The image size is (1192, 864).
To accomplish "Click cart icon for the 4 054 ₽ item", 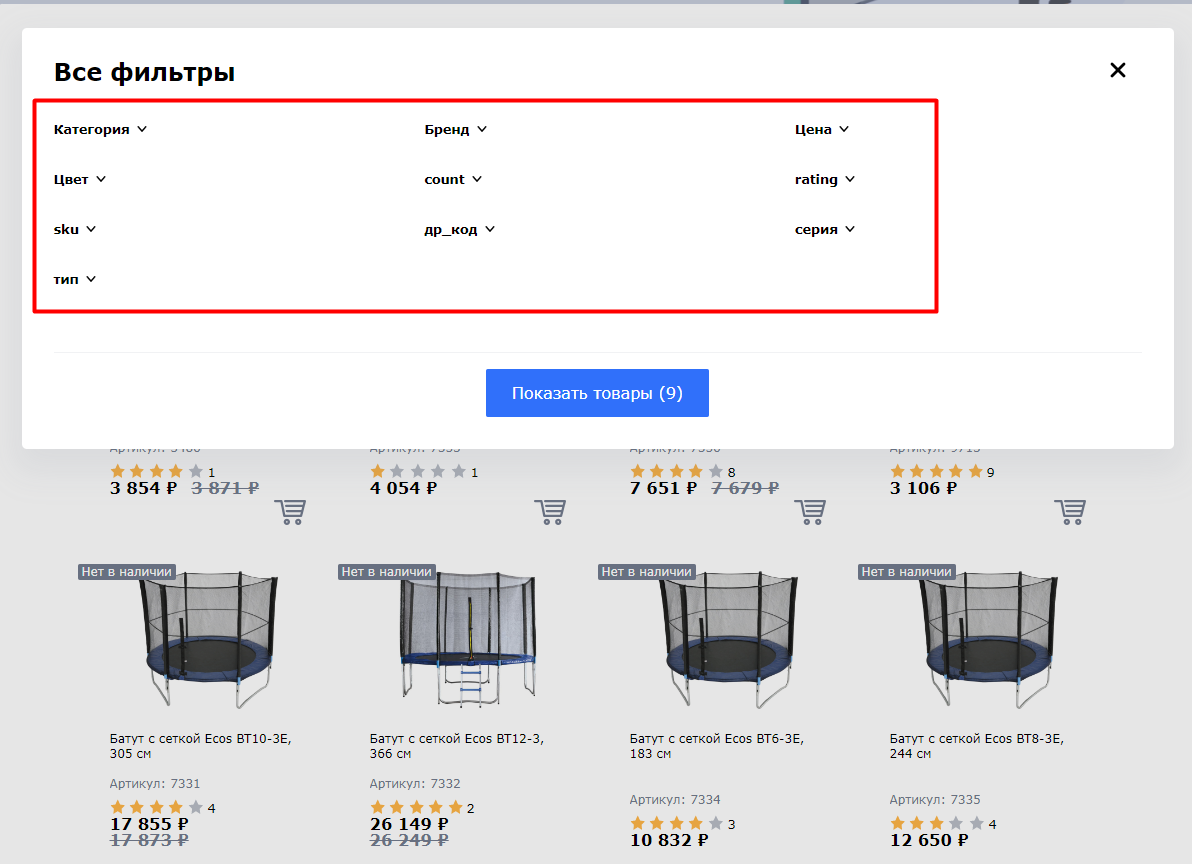I will click(549, 512).
